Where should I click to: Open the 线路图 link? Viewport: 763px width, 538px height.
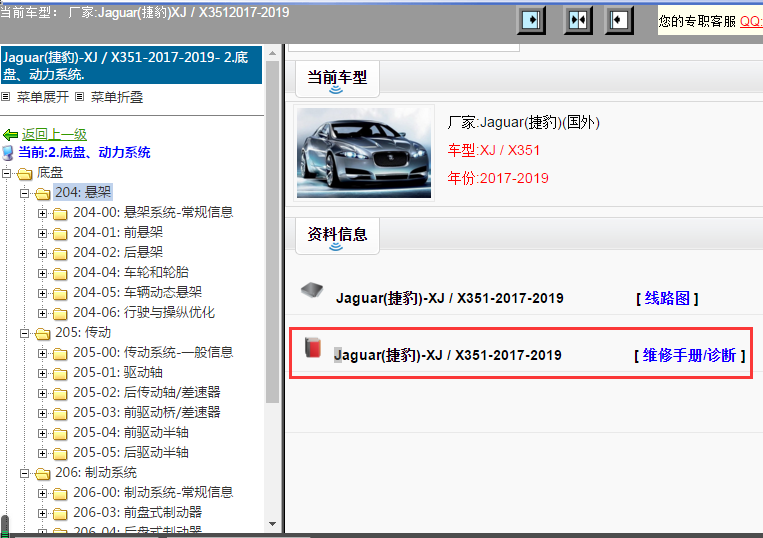[x=667, y=298]
